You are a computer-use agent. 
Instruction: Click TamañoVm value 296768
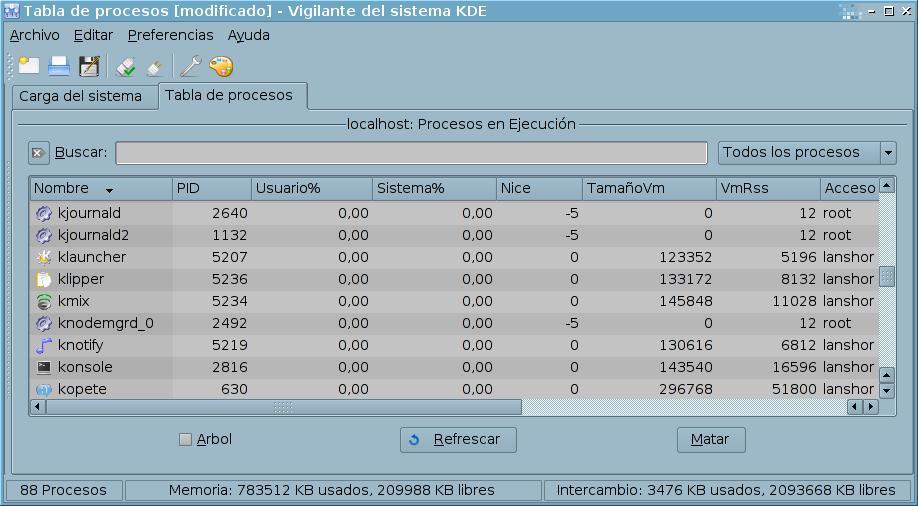click(686, 389)
